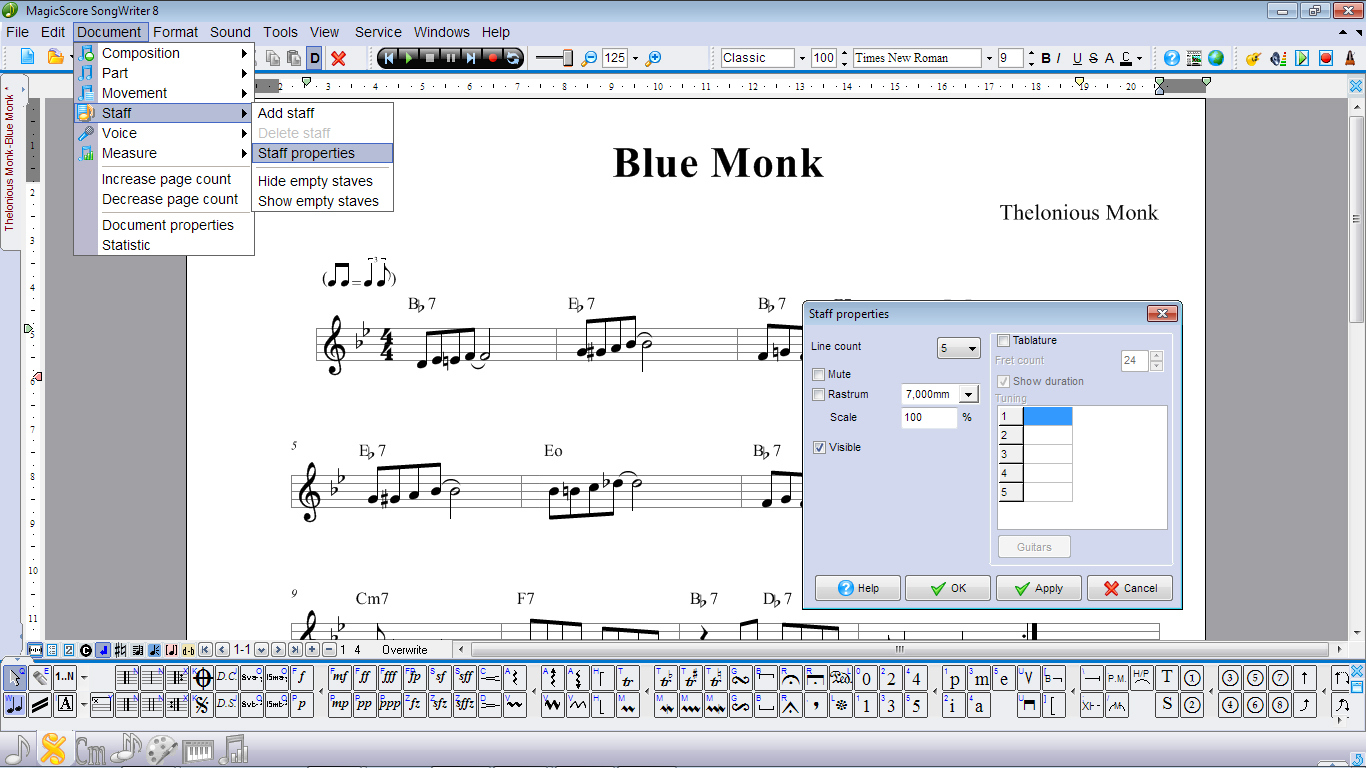Image resolution: width=1366 pixels, height=768 pixels.
Task: Enable the Rastrum checkbox
Action: pyautogui.click(x=819, y=394)
